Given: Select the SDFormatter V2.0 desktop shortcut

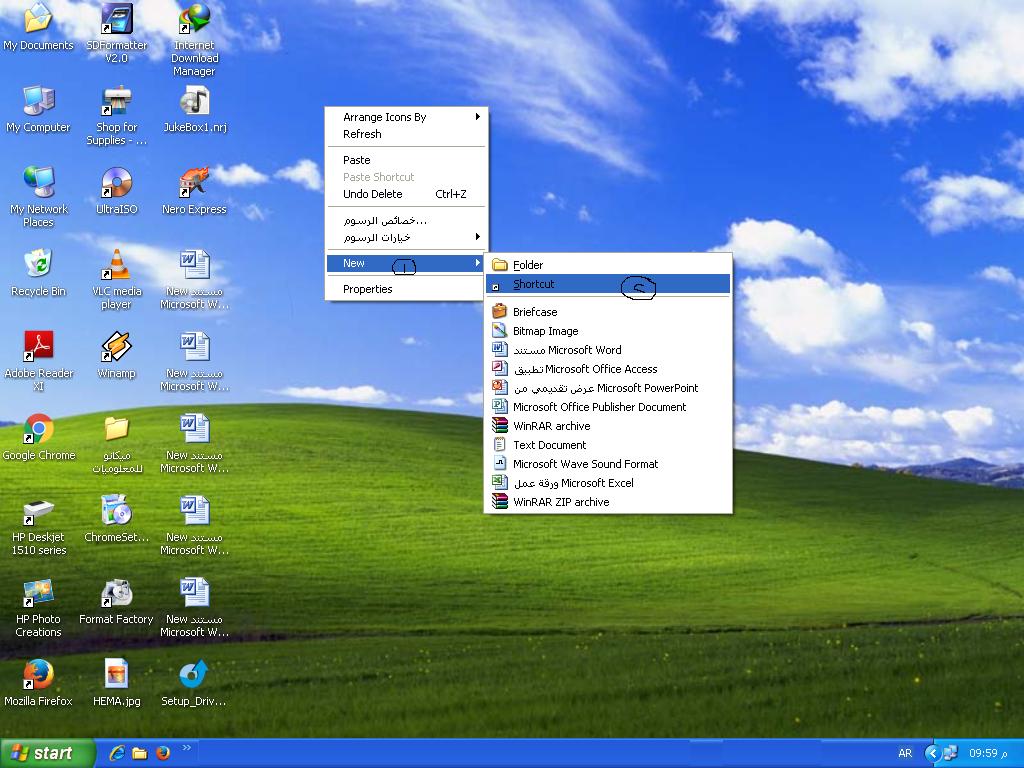Looking at the screenshot, I should tap(117, 33).
